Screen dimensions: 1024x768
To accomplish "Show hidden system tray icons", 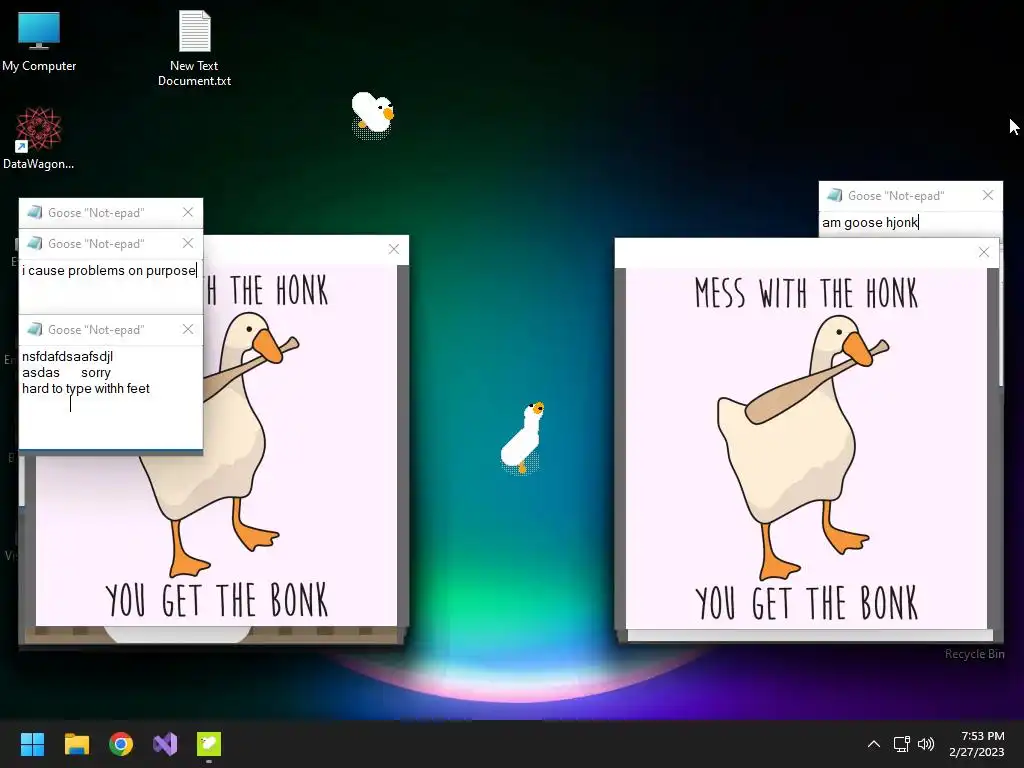I will pos(874,744).
